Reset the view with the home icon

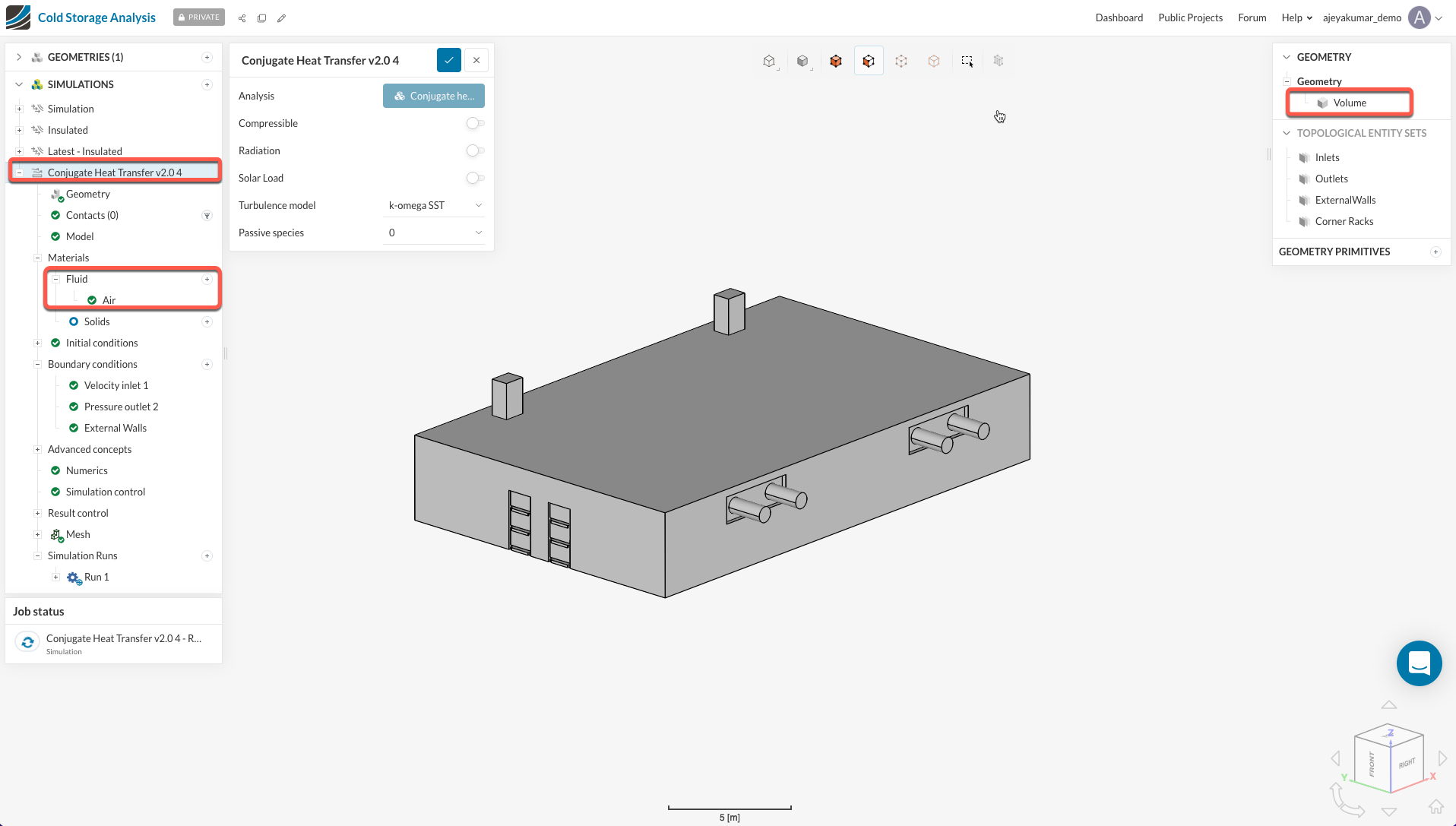coord(1435,806)
